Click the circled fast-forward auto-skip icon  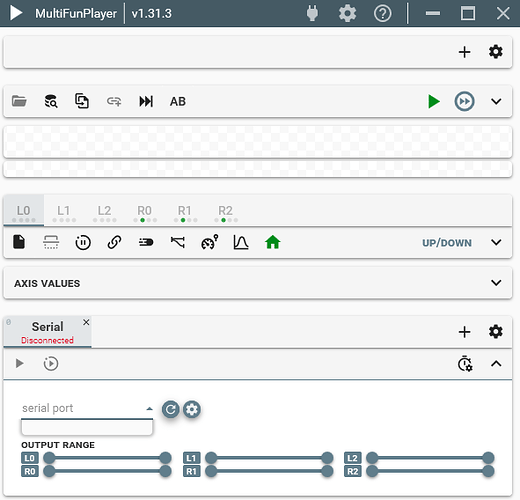click(464, 101)
